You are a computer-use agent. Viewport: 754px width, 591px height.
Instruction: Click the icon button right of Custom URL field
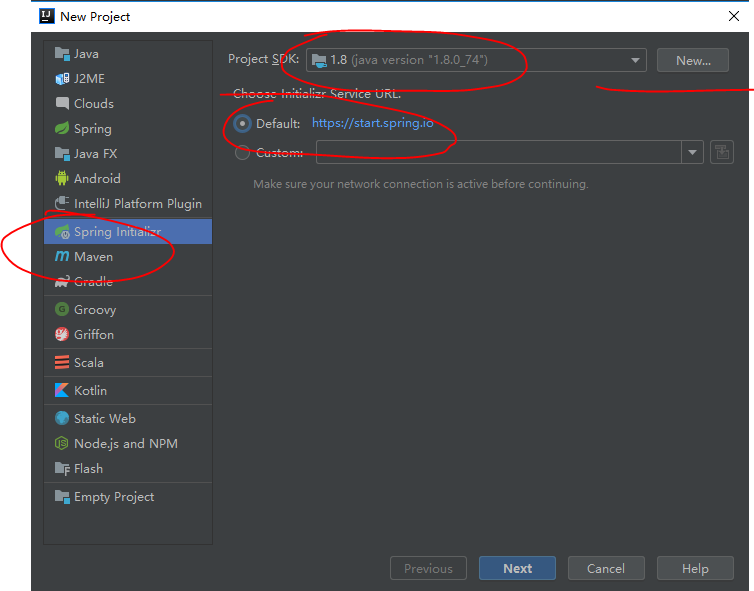click(x=722, y=152)
